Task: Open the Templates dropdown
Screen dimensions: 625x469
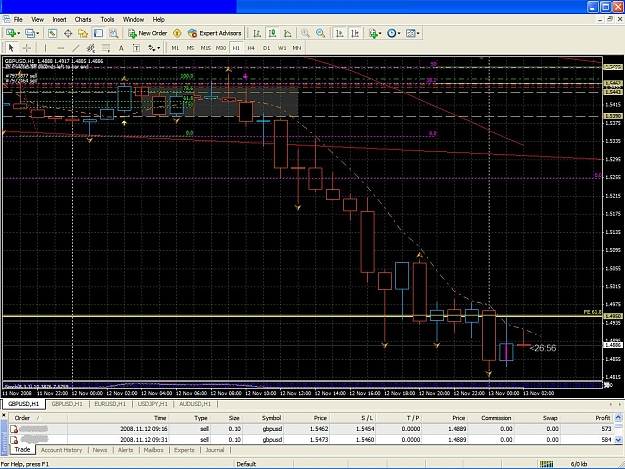Action: [x=413, y=33]
